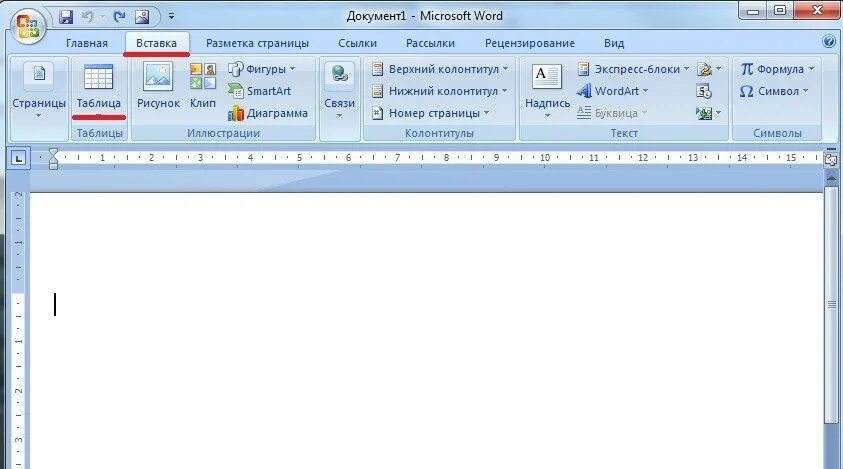Click the left indent marker on ruler
The image size is (843, 469).
tap(53, 166)
